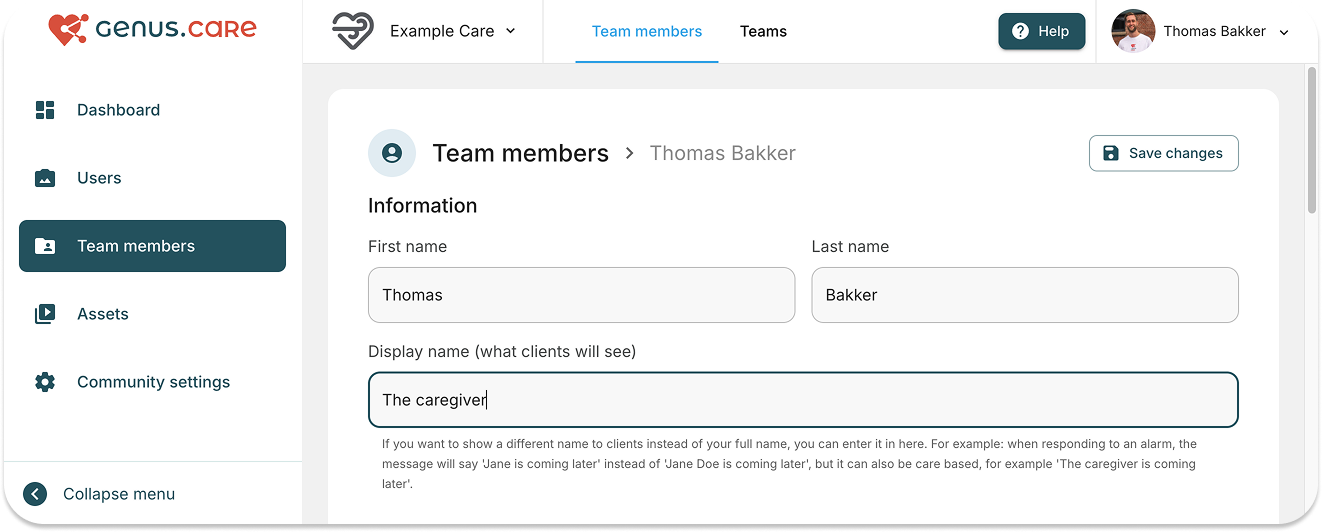The image size is (1322, 532).
Task: Click the Assets media library icon
Action: pos(45,314)
